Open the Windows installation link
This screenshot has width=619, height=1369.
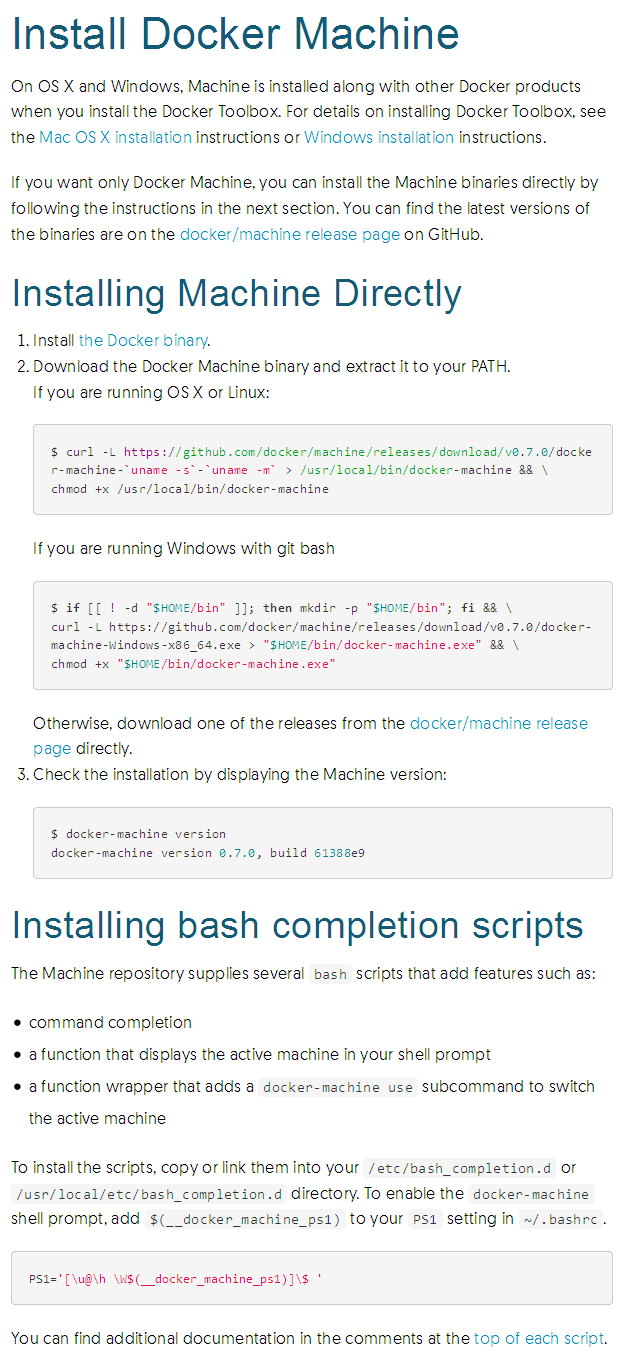tap(379, 137)
